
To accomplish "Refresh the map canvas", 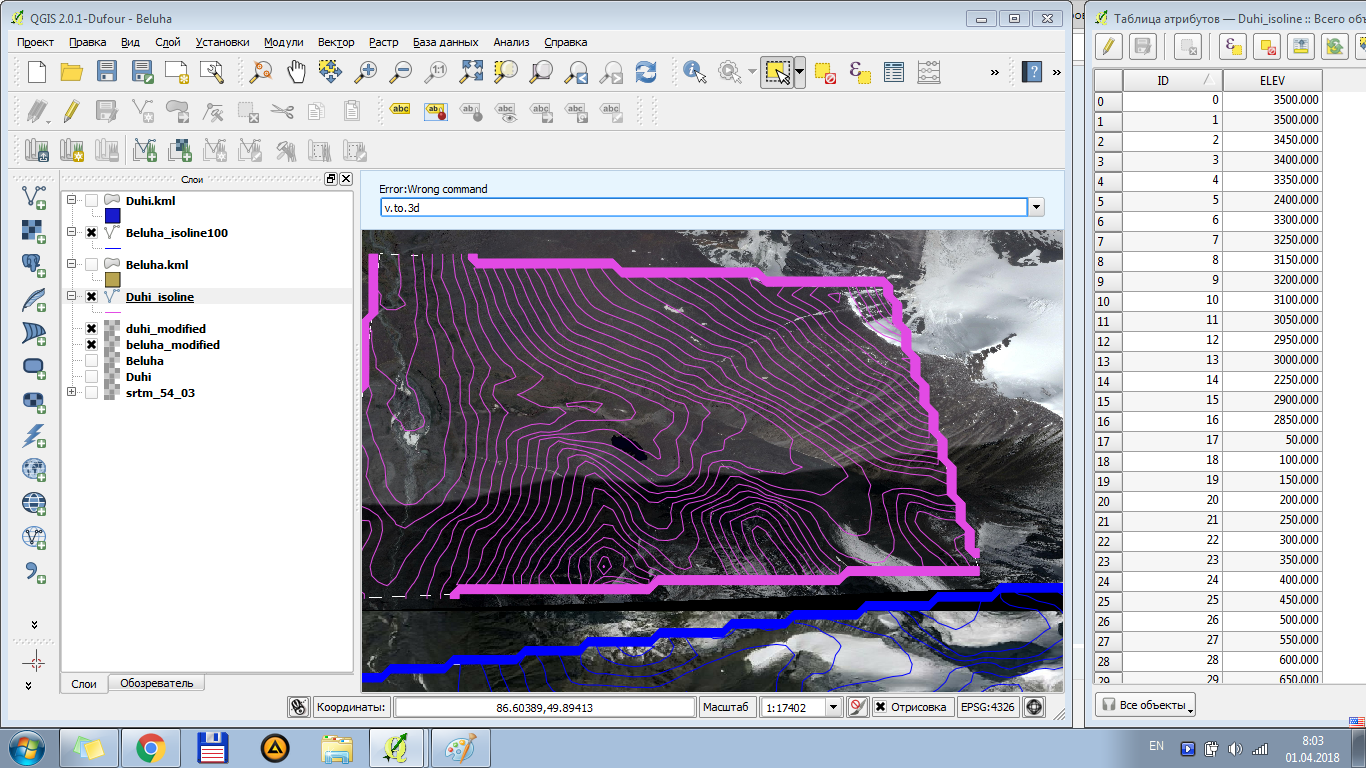I will (x=646, y=72).
